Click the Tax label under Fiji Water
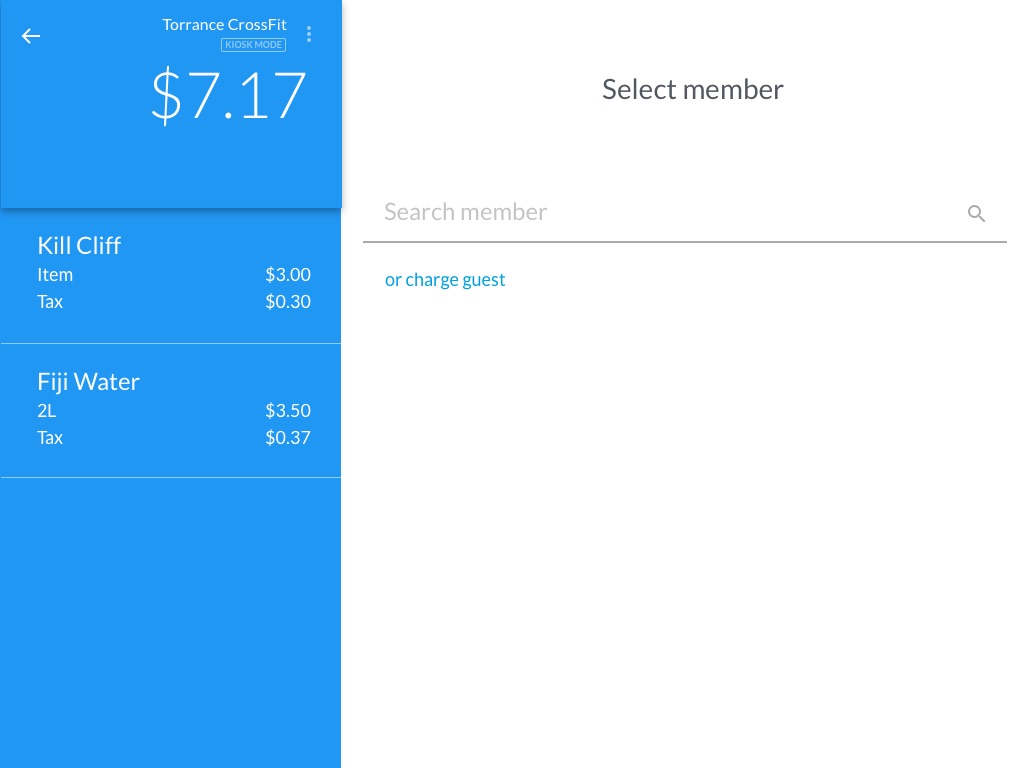 [50, 438]
